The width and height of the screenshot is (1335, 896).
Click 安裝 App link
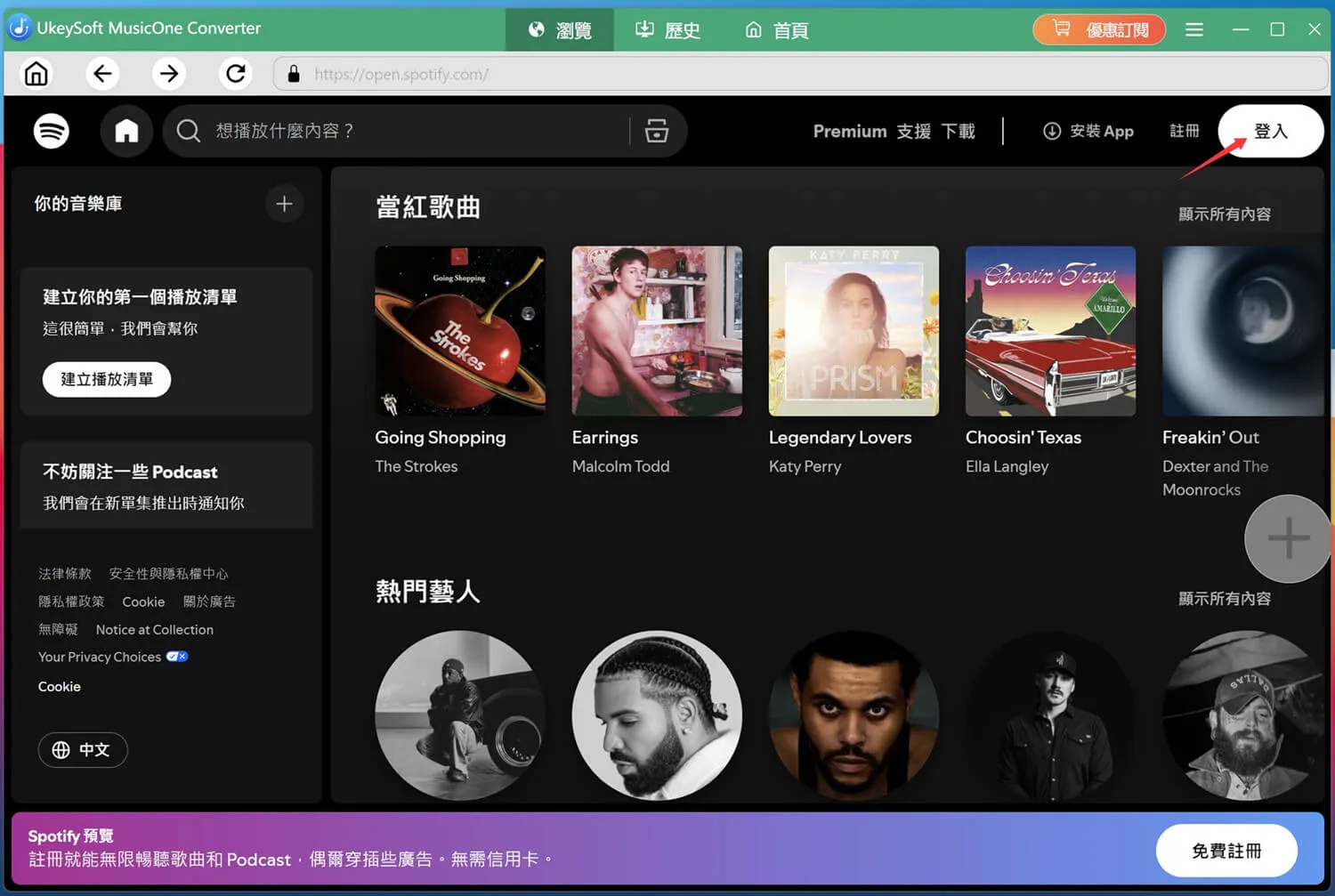1088,132
